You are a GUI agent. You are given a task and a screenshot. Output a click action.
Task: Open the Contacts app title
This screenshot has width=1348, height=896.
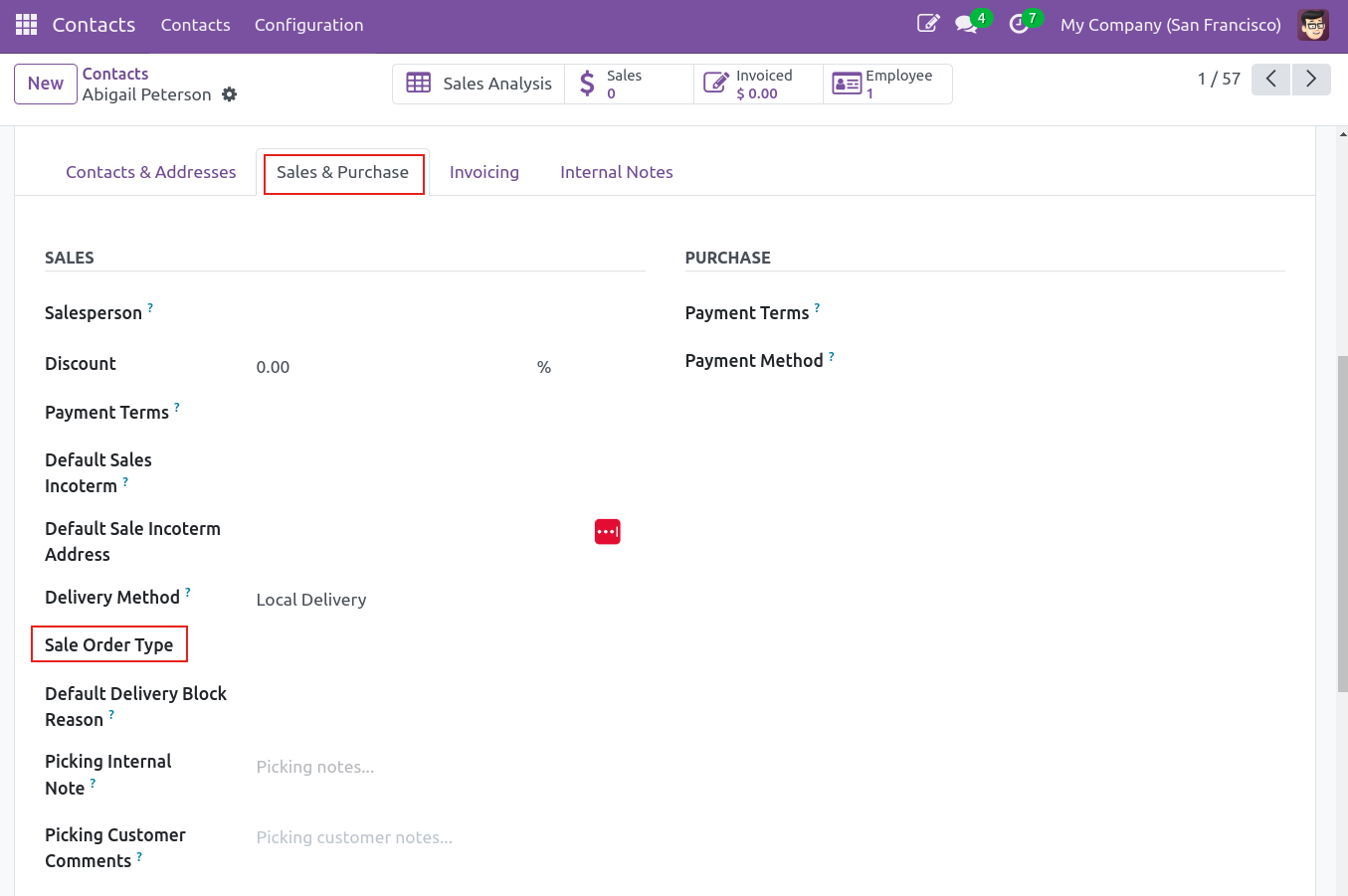point(94,25)
